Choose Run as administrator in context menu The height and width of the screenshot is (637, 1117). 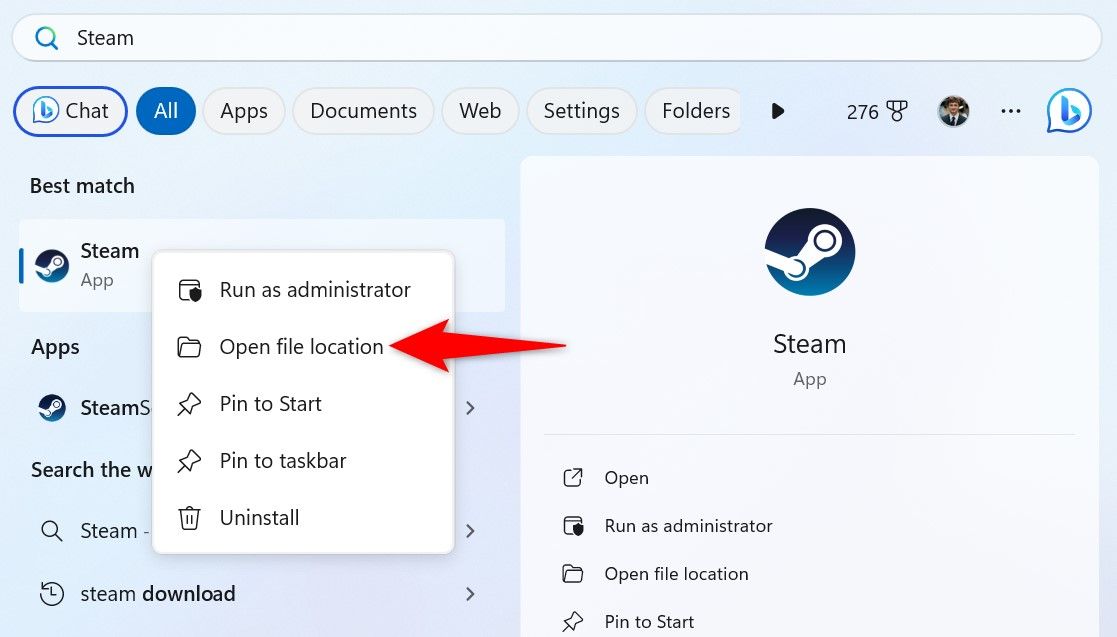[x=303, y=290]
